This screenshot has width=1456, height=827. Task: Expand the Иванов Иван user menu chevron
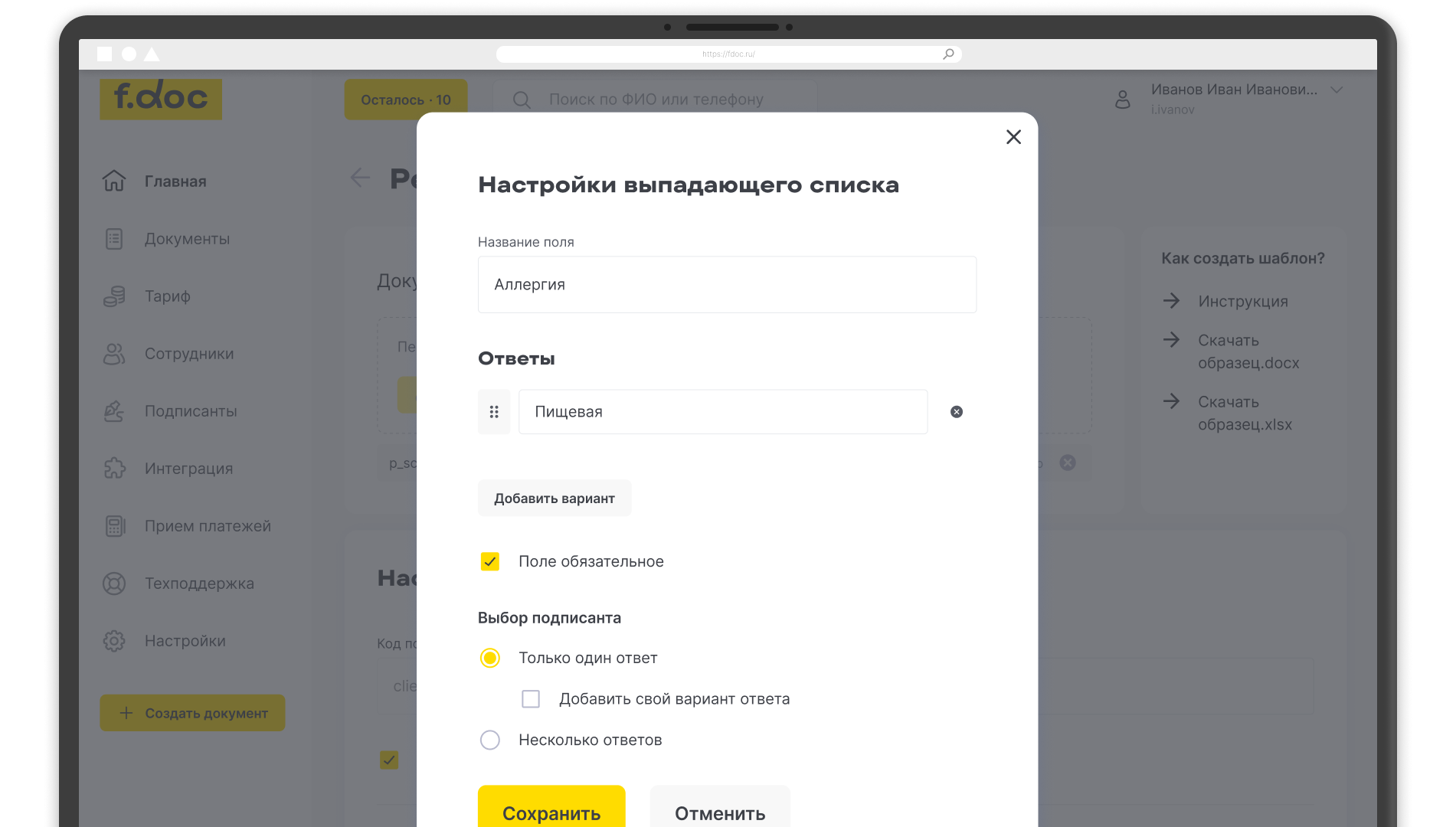(1337, 90)
